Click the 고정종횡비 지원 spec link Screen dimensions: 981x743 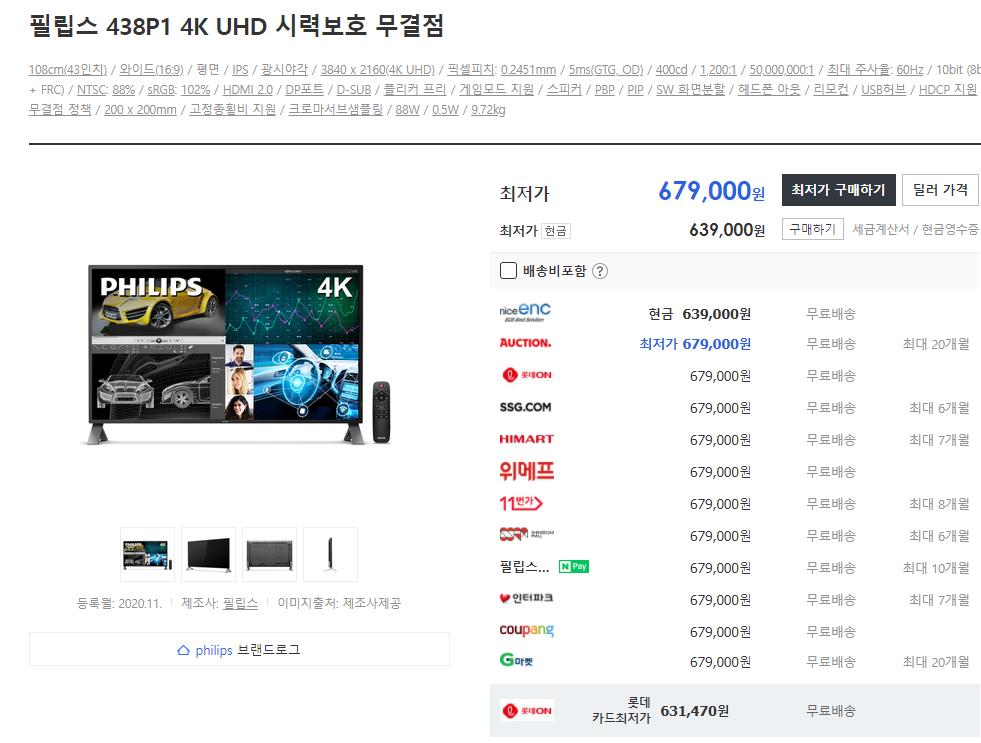tap(233, 109)
